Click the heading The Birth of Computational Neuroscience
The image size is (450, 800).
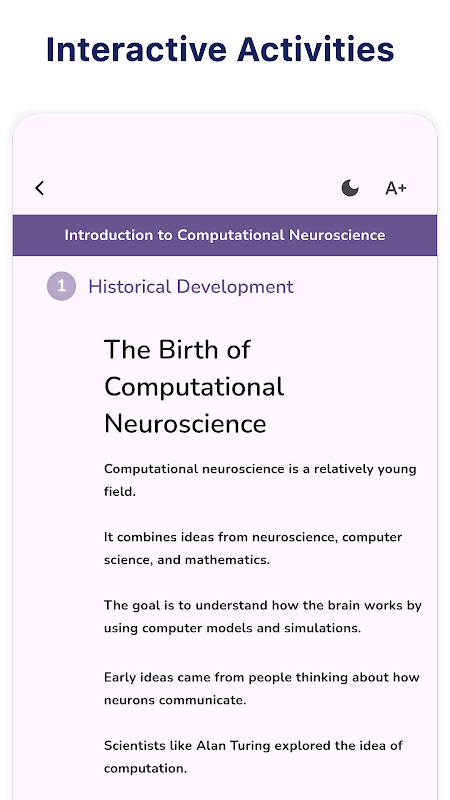pos(194,387)
